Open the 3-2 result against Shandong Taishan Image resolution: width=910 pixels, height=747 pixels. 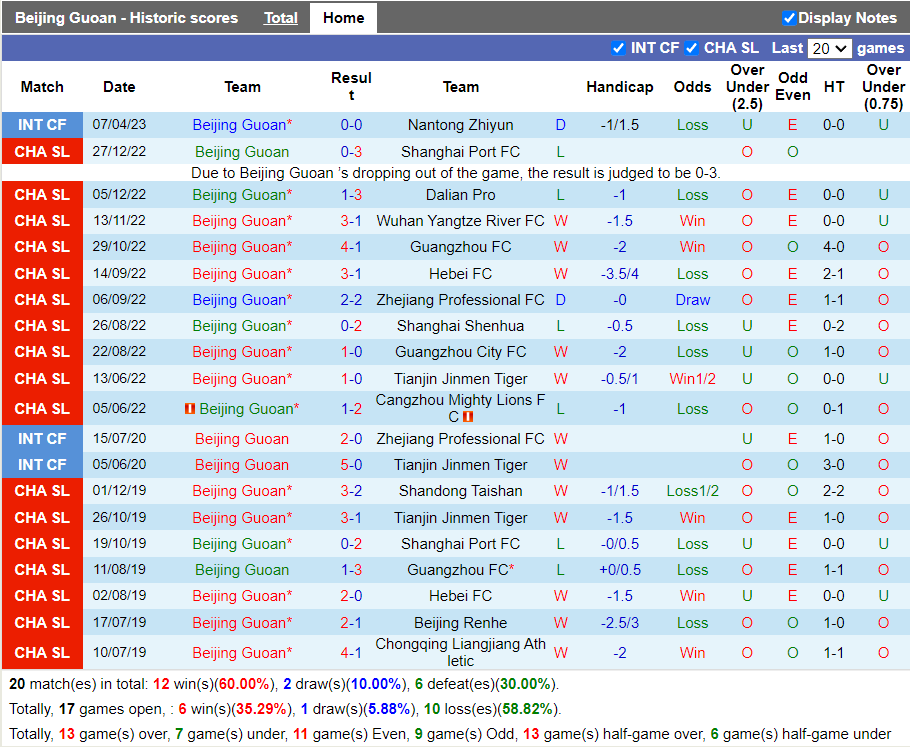point(351,491)
